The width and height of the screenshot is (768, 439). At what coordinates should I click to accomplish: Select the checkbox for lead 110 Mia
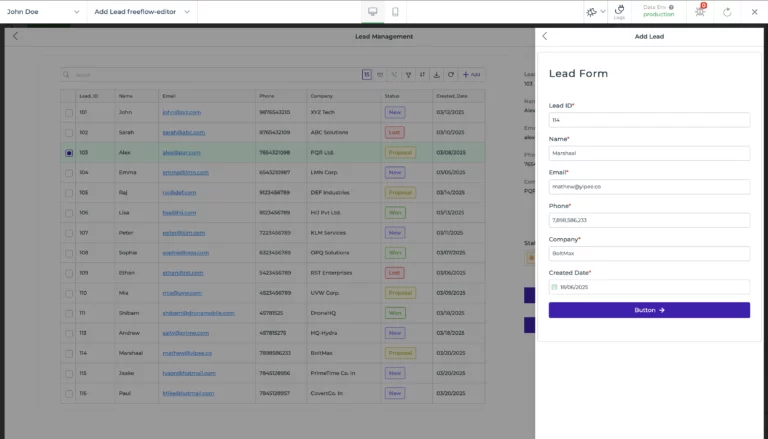pyautogui.click(x=69, y=293)
